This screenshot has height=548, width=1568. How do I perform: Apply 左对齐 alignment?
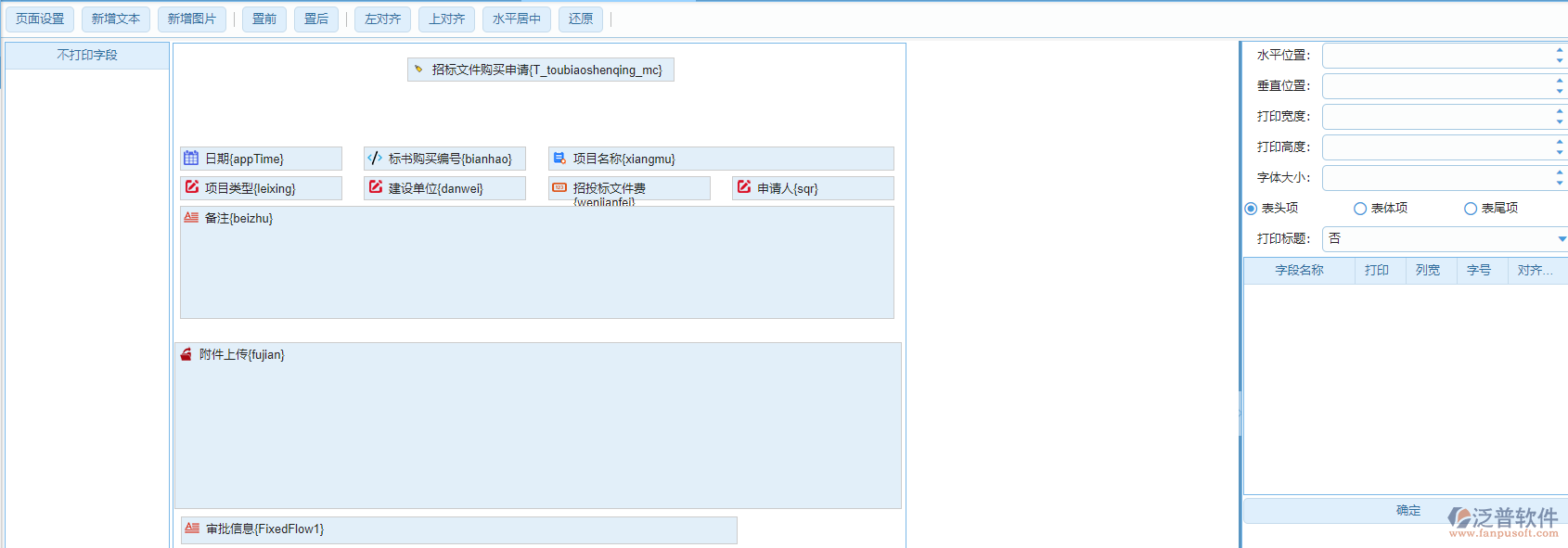(x=383, y=19)
